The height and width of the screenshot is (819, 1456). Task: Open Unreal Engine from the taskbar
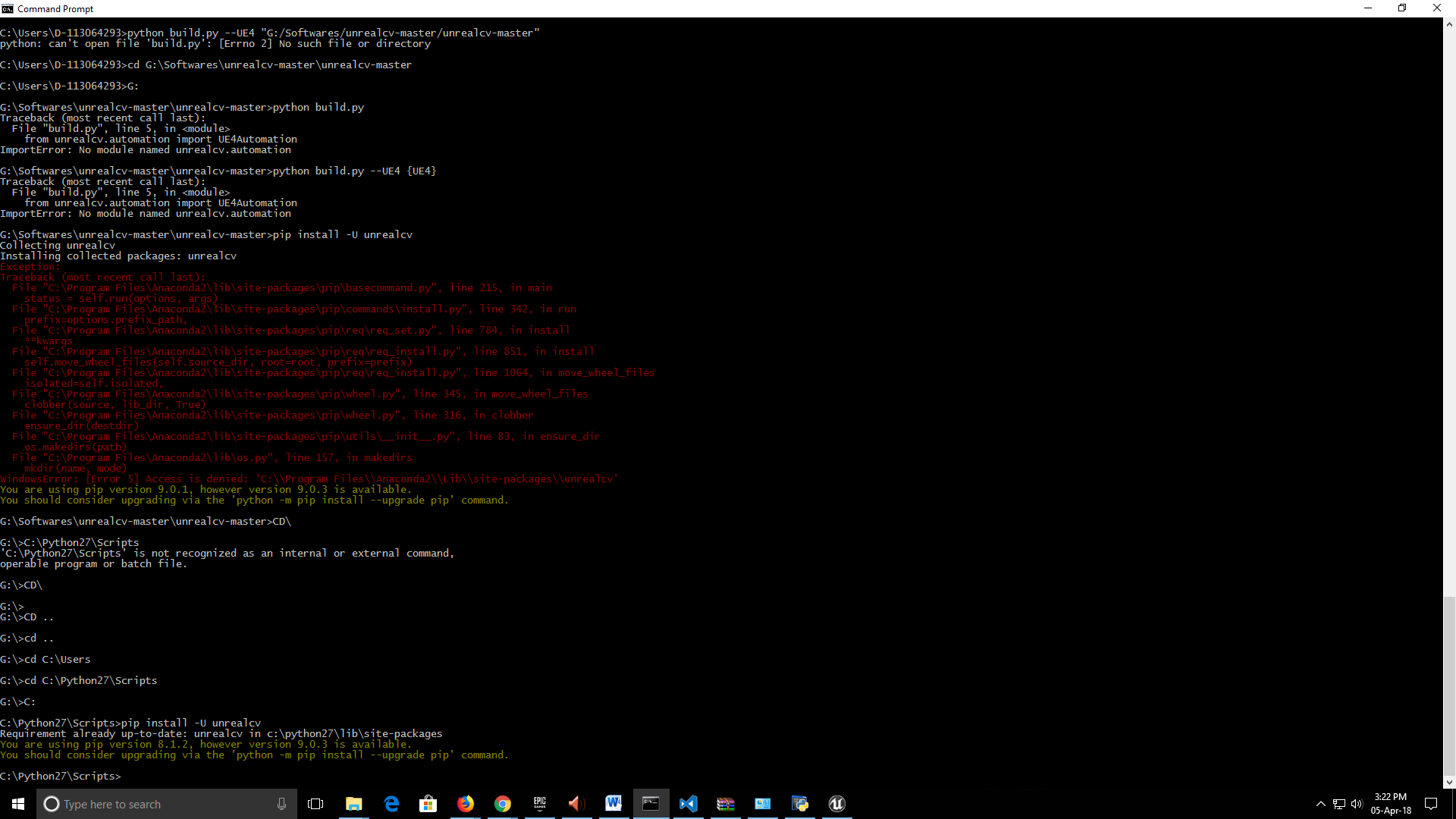838,804
